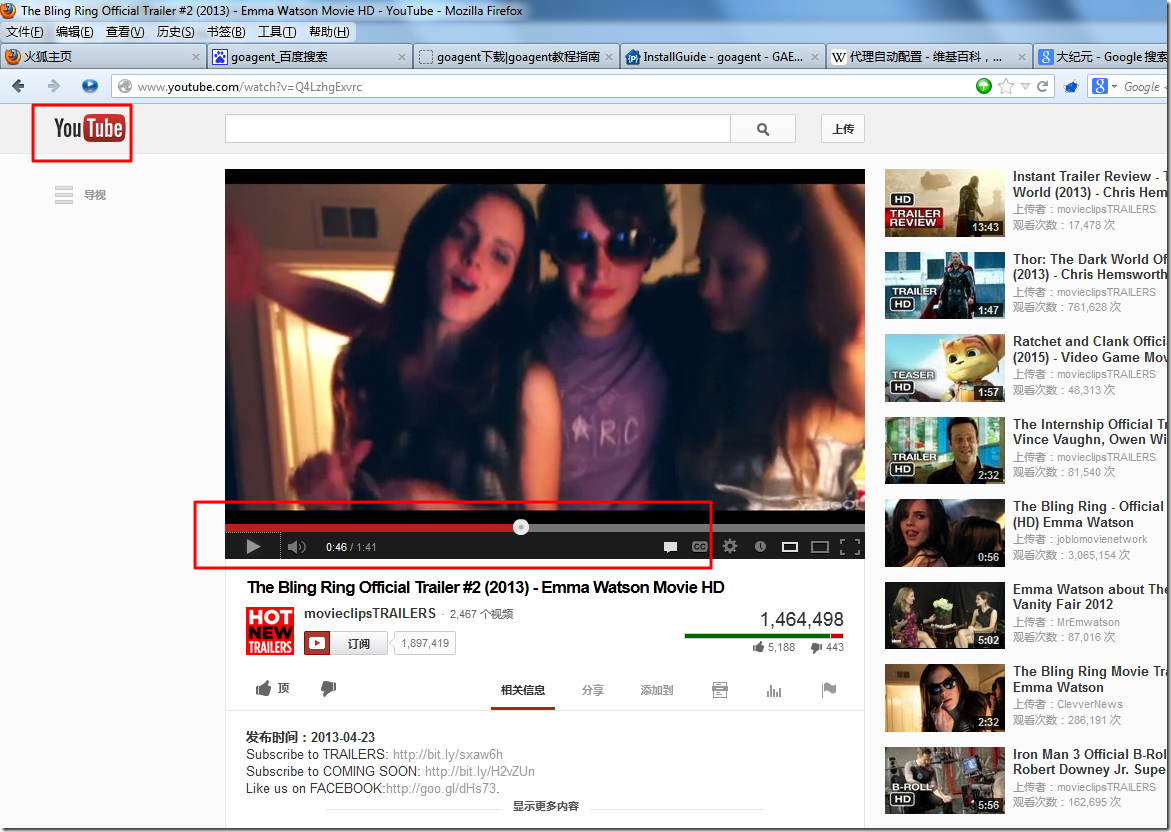1171x832 pixels.
Task: Switch to the 火狐主页 tab
Action: pos(103,57)
